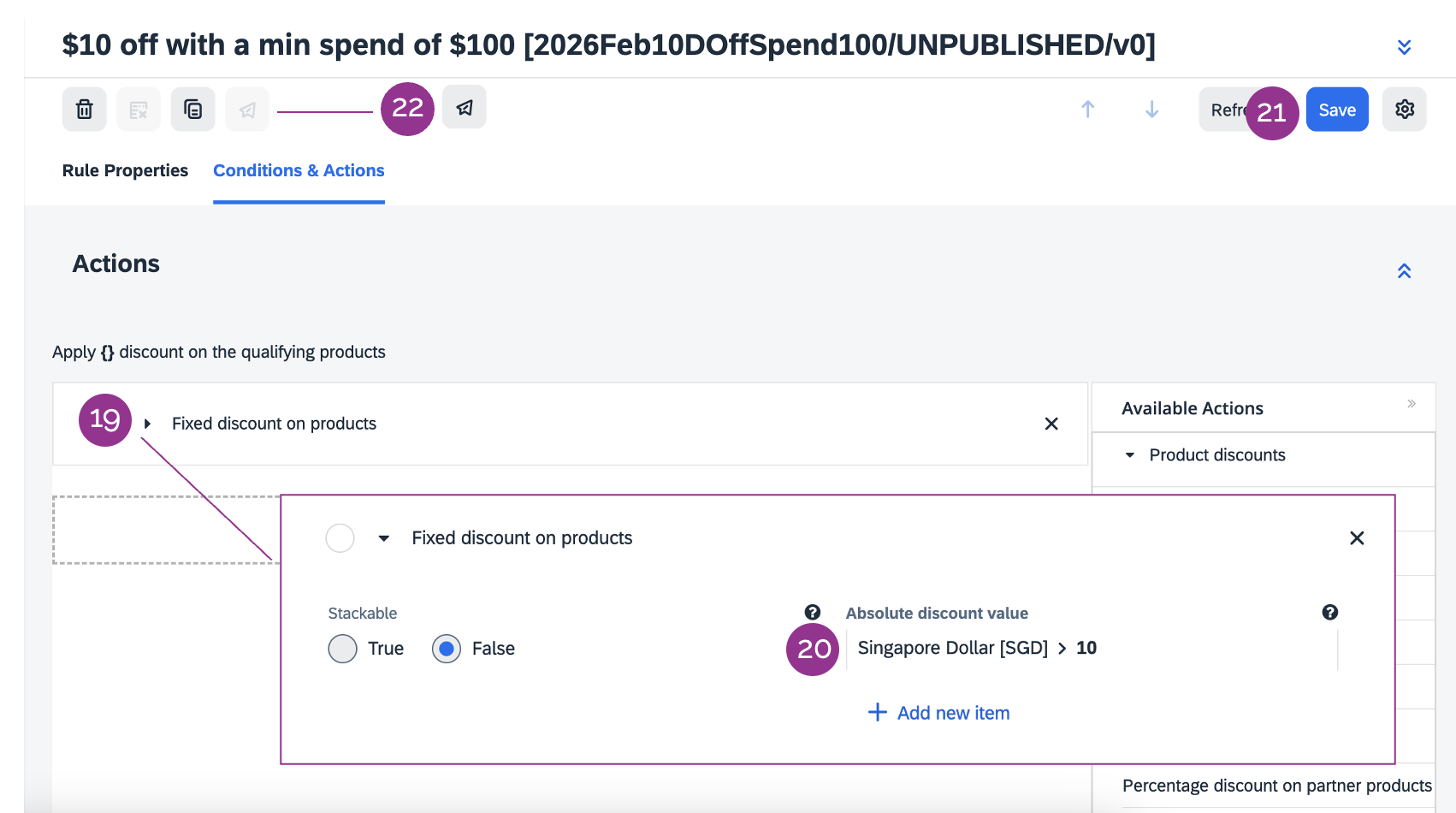The image size is (1456, 813).
Task: Open the Conditions & Actions tab
Action: coord(299,170)
